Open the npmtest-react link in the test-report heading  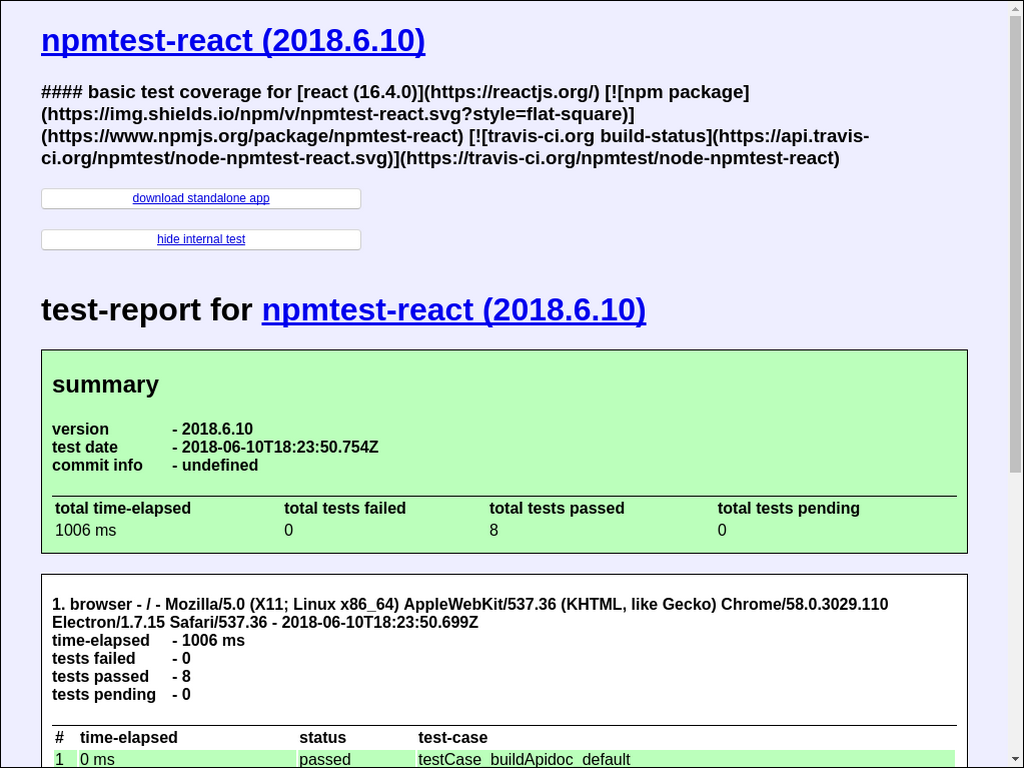pos(454,310)
